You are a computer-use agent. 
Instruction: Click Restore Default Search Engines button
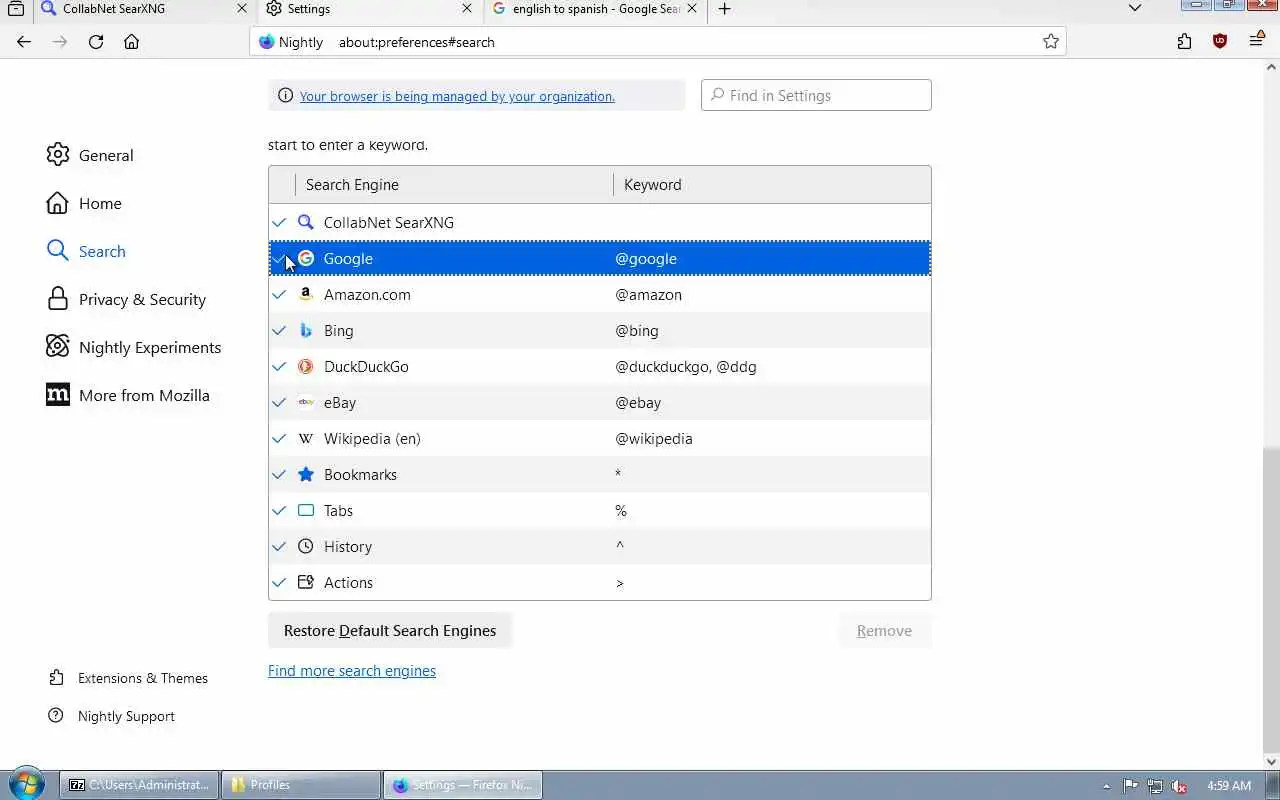tap(390, 631)
